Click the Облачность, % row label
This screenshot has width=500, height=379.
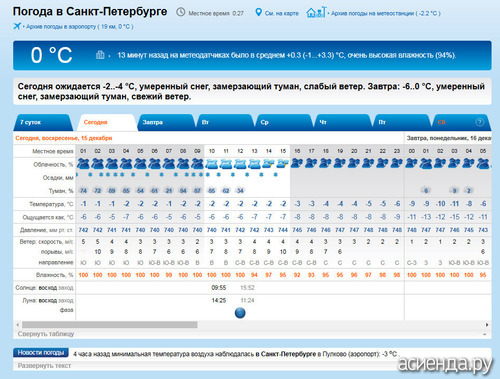point(53,165)
